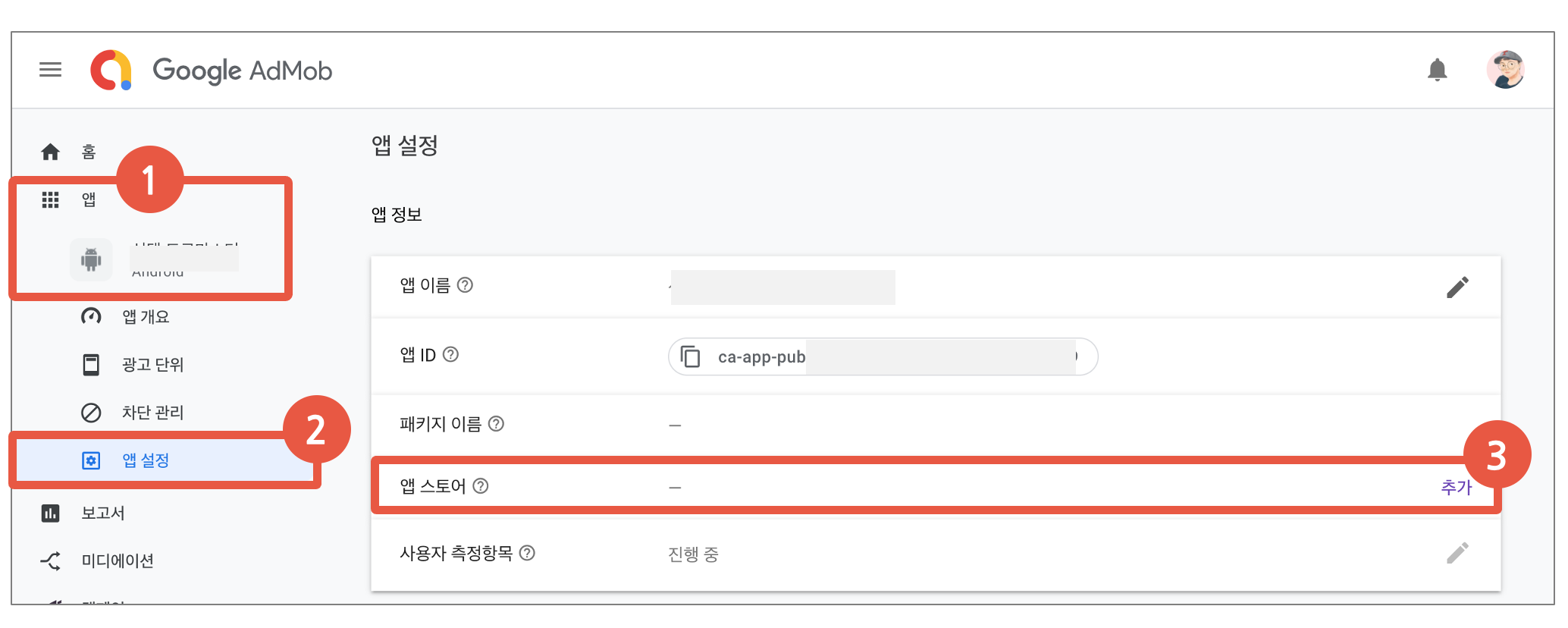Open 앱 개요 in the sidebar

(146, 316)
